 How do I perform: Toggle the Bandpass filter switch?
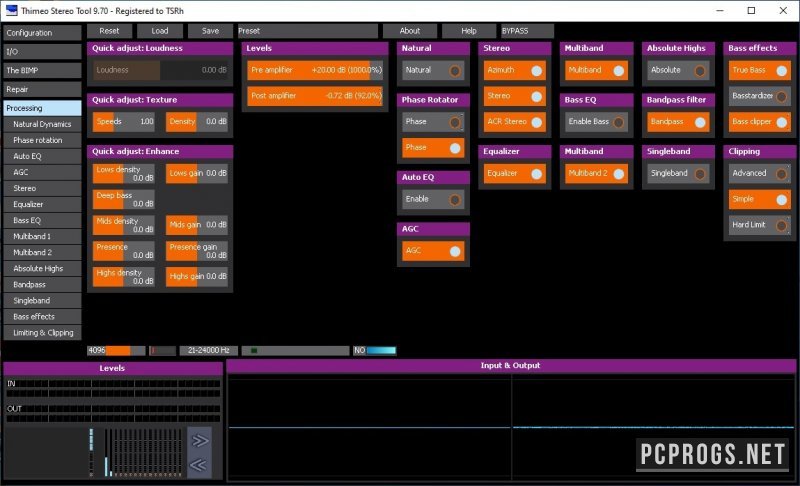[x=678, y=122]
